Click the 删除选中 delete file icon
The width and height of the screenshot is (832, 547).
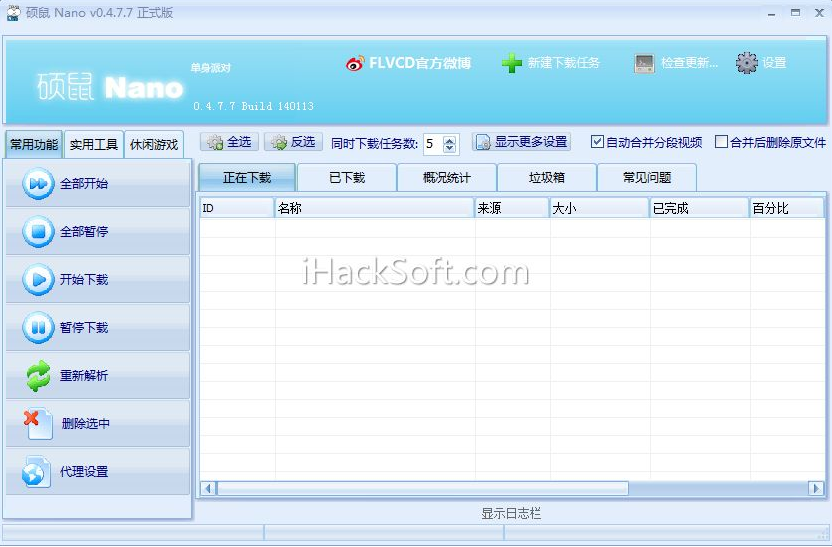[38, 424]
